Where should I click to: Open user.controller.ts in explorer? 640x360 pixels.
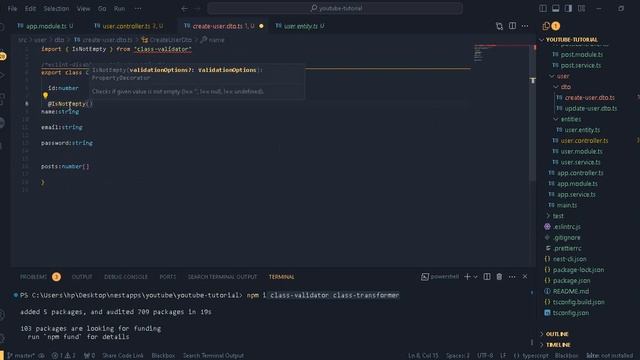coord(584,140)
